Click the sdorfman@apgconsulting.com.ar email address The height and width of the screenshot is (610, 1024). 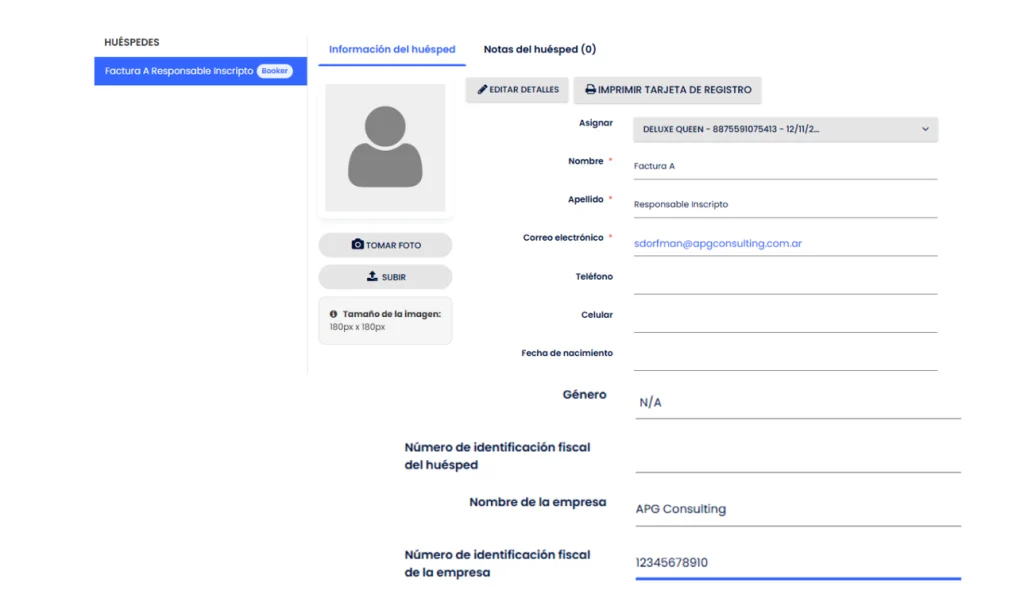pos(718,243)
